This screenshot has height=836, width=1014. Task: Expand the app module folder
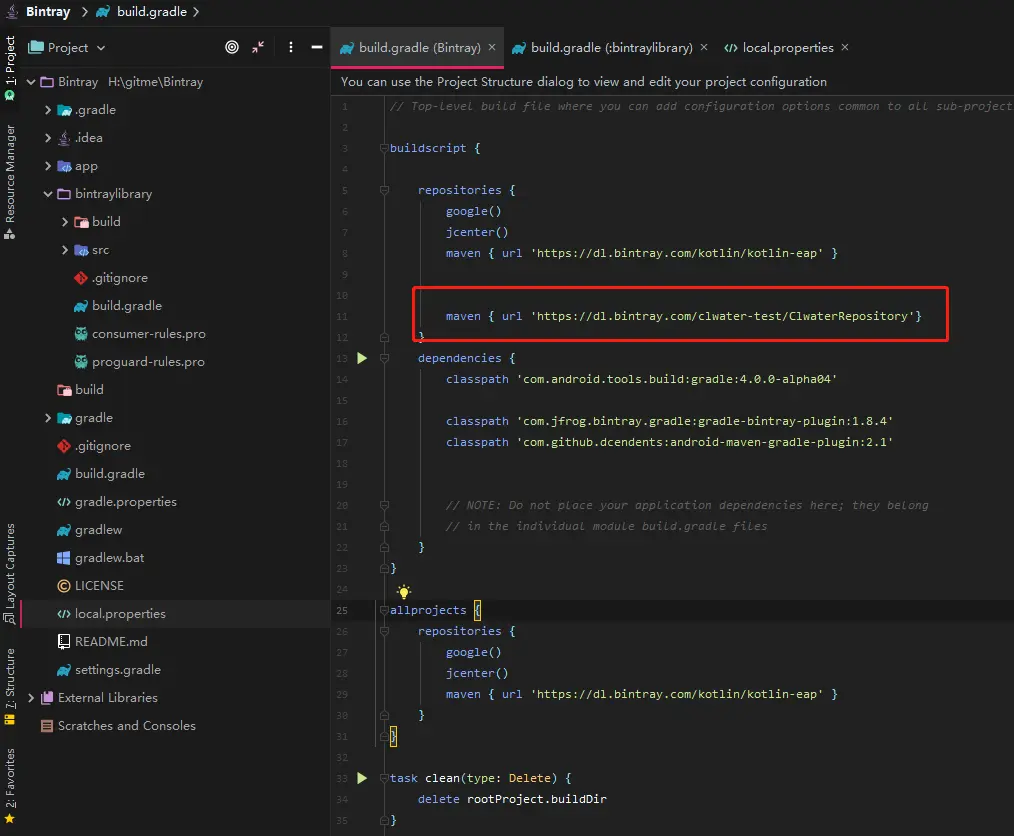coord(48,166)
